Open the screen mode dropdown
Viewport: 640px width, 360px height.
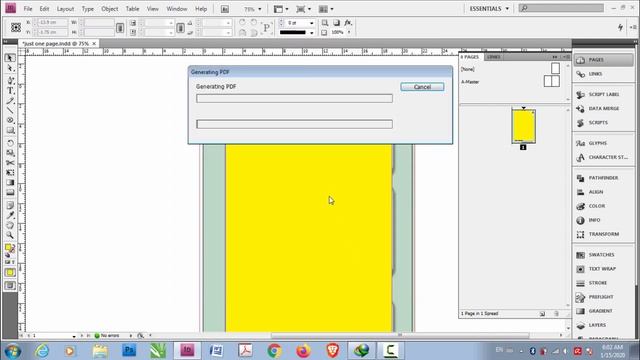(303, 9)
